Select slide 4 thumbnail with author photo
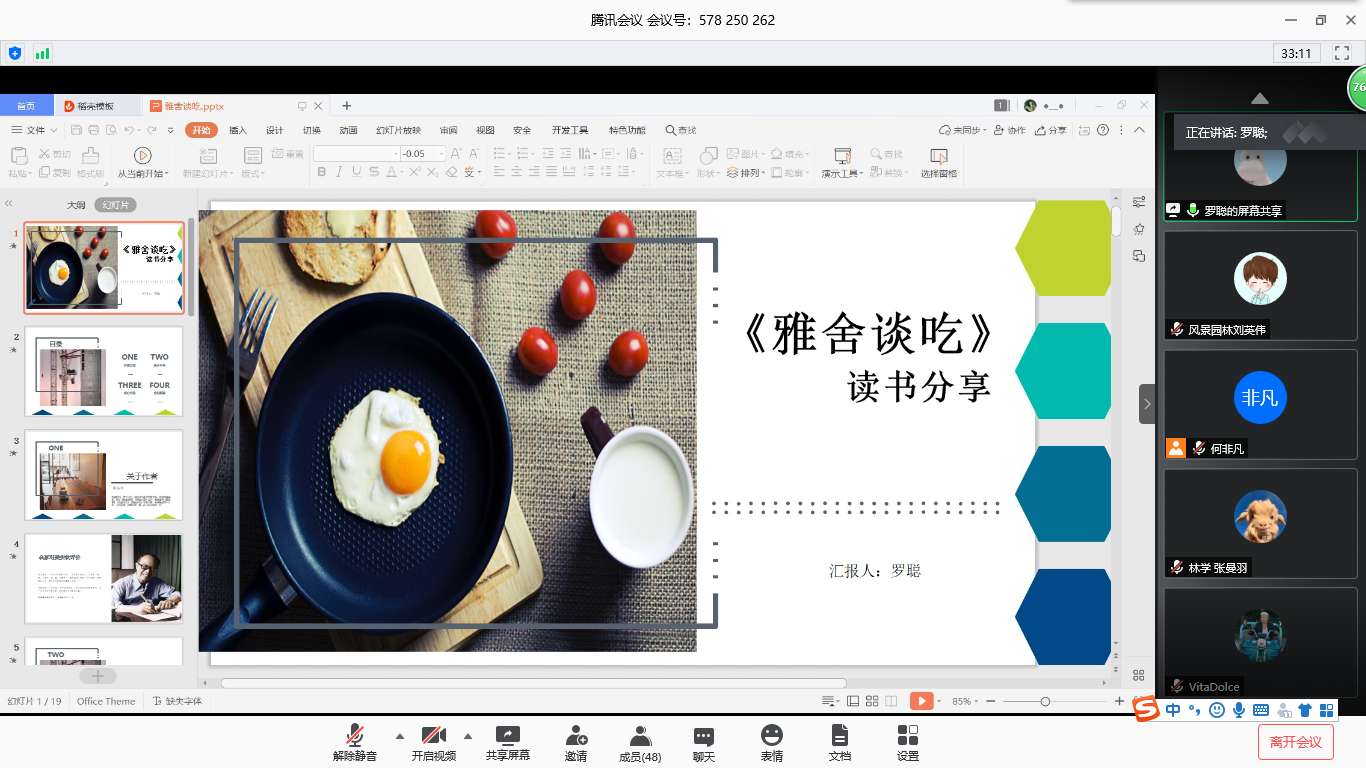Image resolution: width=1366 pixels, height=768 pixels. click(x=104, y=578)
